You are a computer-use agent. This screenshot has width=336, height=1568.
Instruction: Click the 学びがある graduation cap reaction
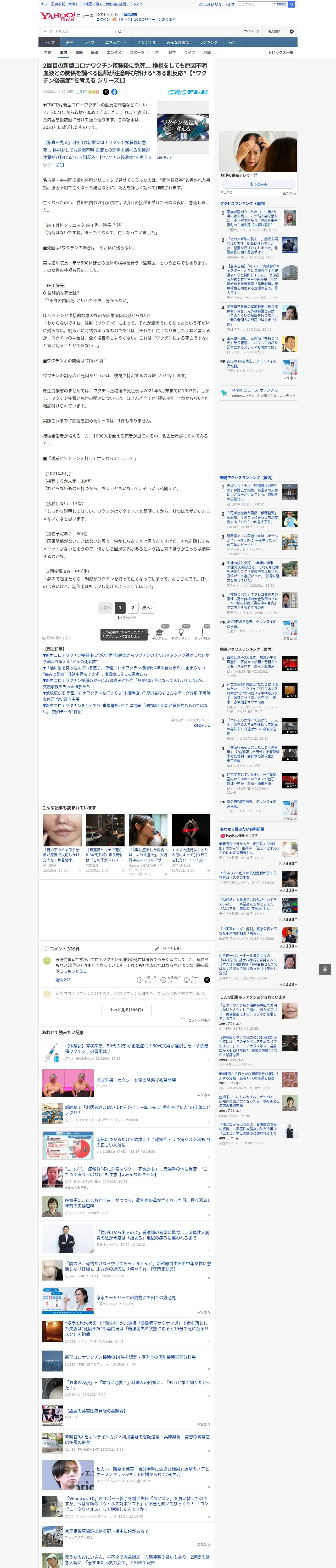[160, 632]
